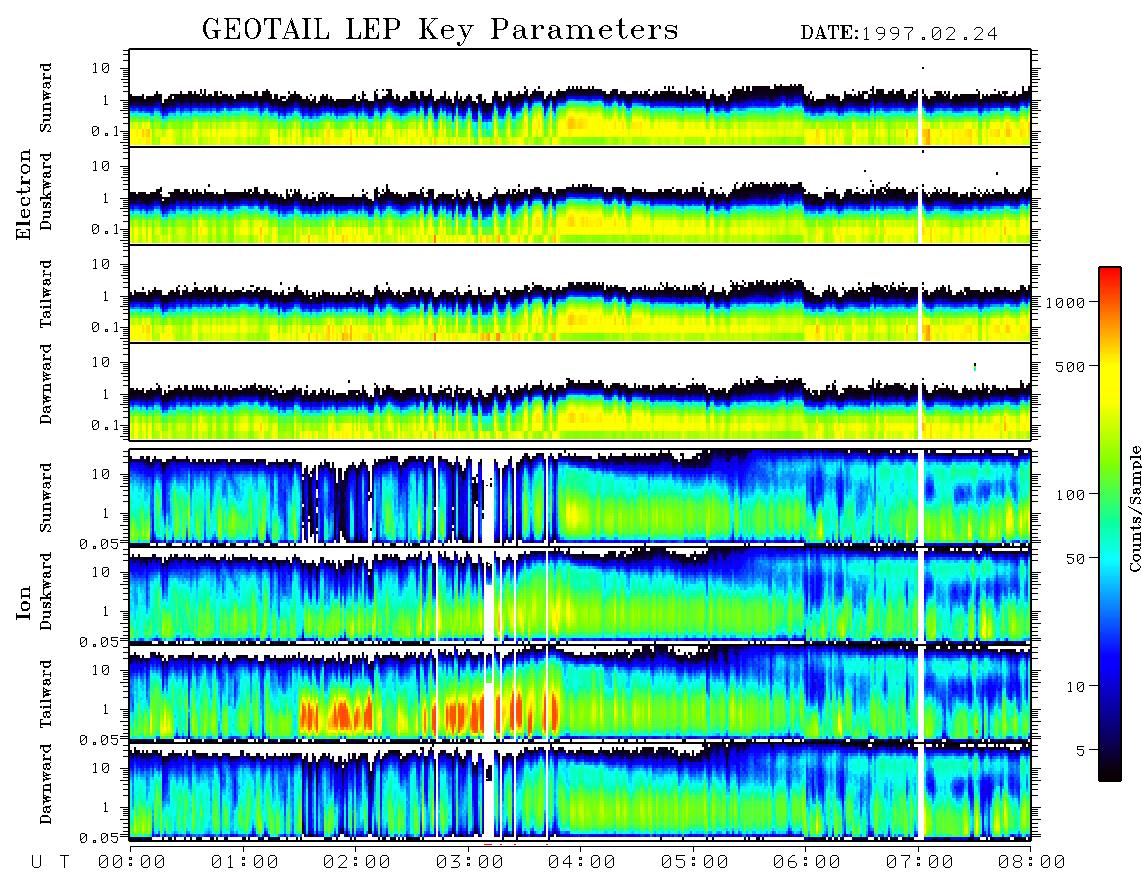
Task: Click the "GEOTAIL LEP Key Parameters" title
Action: [x=440, y=31]
